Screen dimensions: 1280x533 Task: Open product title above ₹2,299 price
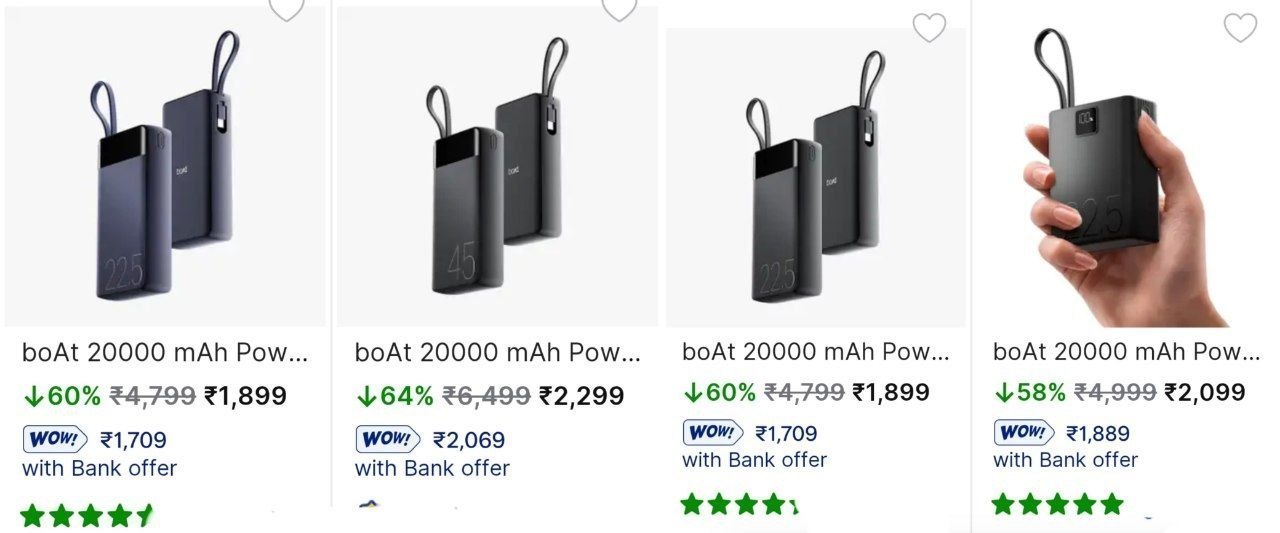(498, 352)
